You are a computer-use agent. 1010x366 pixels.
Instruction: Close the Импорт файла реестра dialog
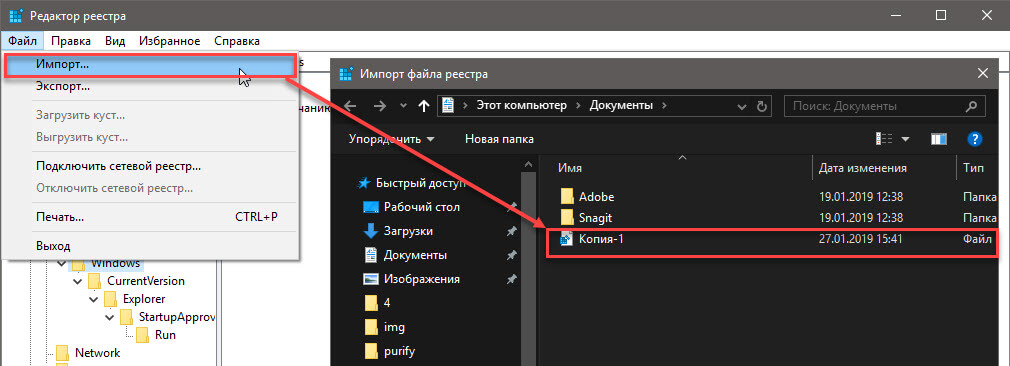[983, 73]
